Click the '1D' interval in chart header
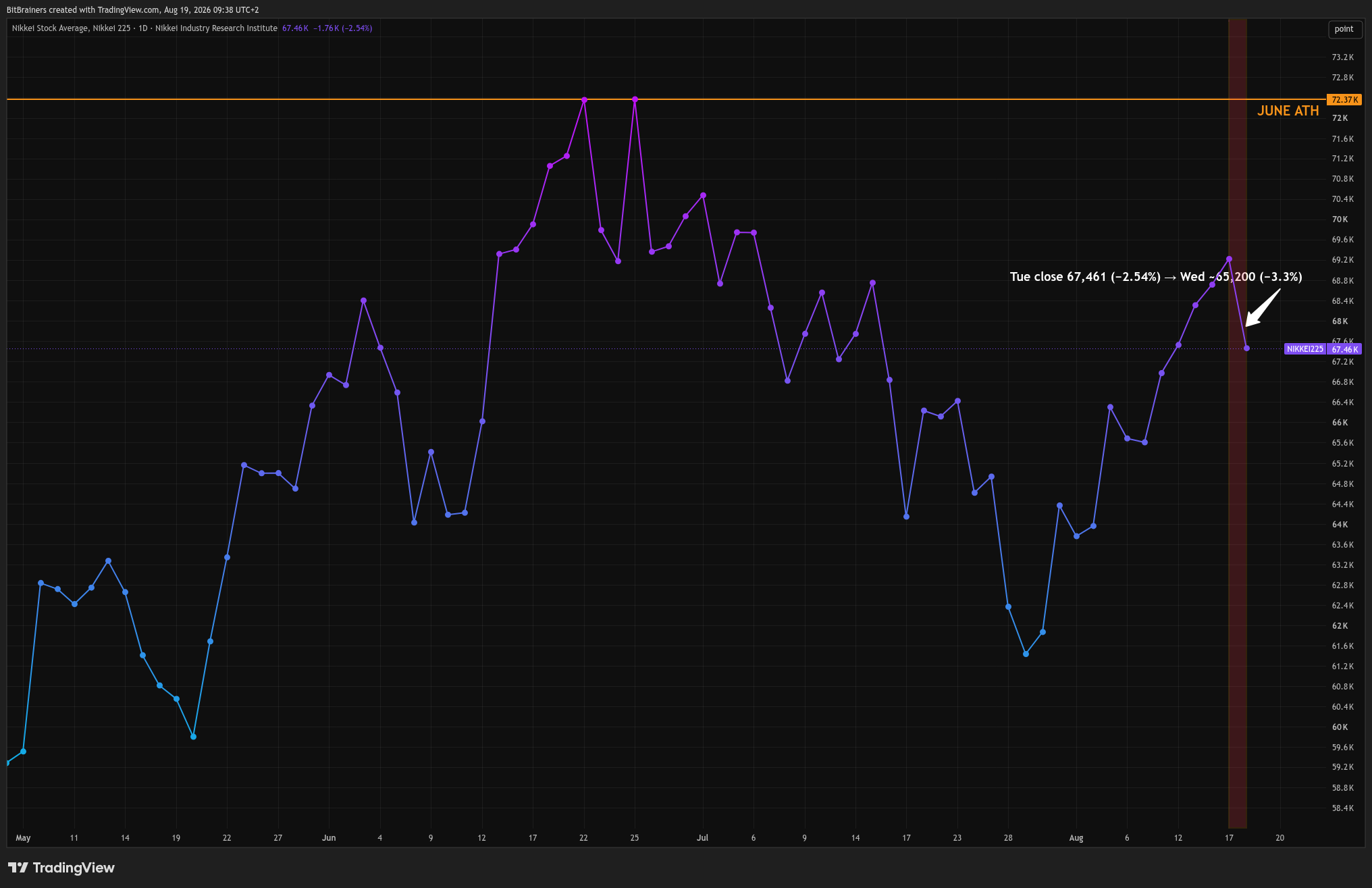 click(x=143, y=28)
